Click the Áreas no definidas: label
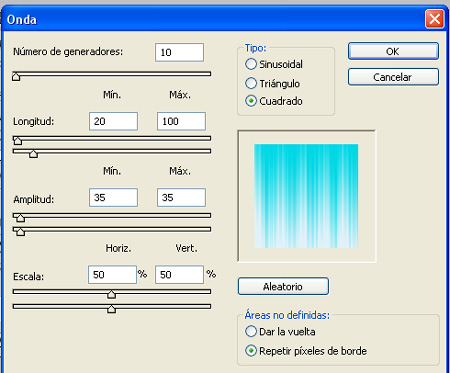This screenshot has width=450, height=373. click(287, 315)
